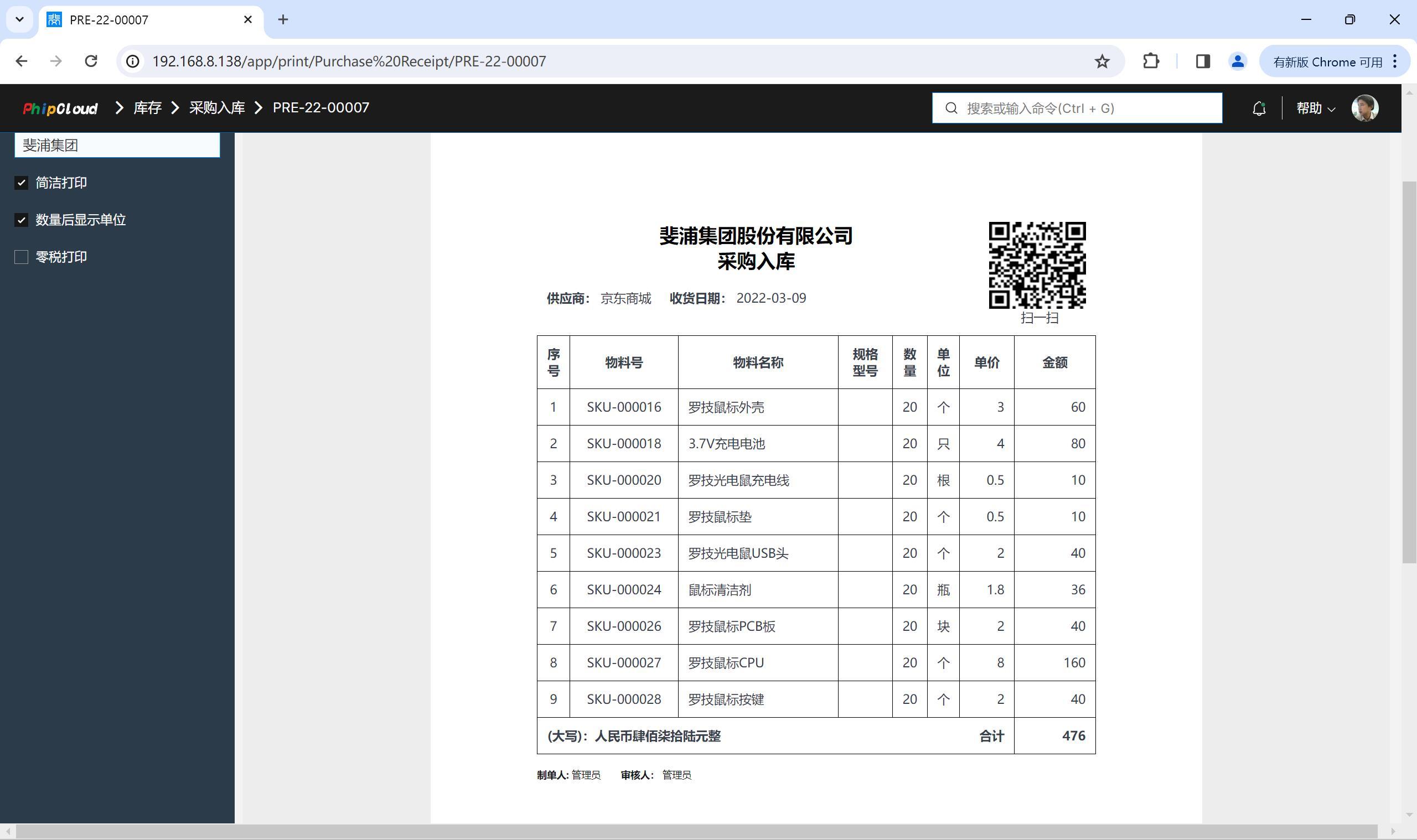Bookmark this page with the star
This screenshot has width=1417, height=840.
pos(1101,61)
